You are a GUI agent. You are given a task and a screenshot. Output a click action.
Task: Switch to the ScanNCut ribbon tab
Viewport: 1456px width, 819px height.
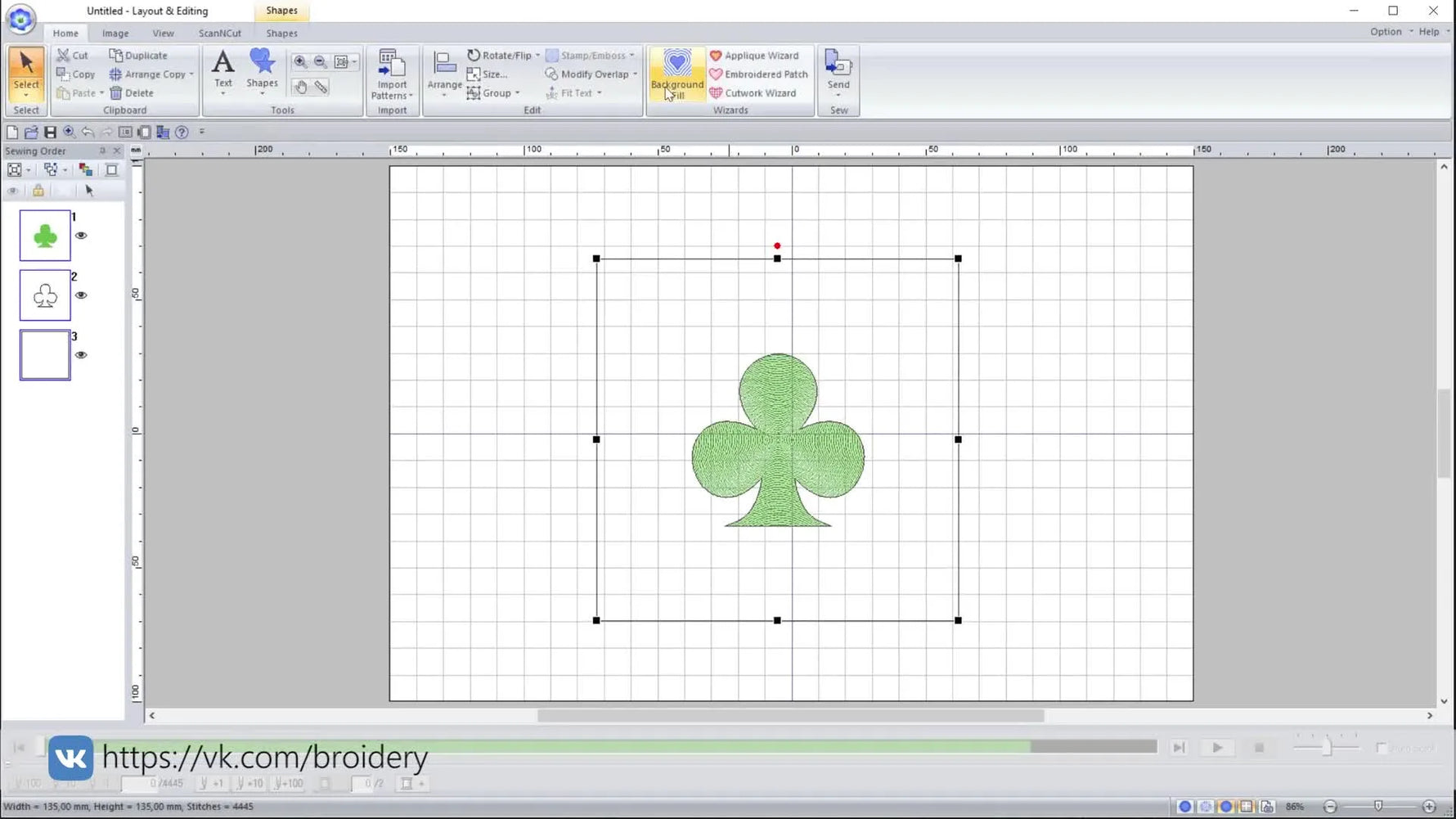[x=219, y=33]
